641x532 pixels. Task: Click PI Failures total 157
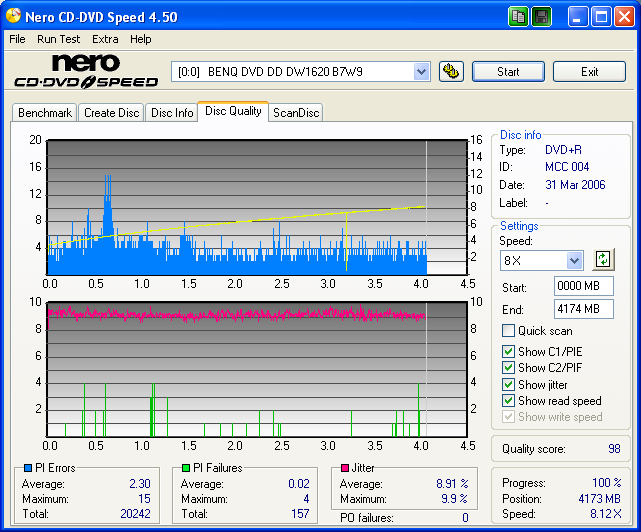click(x=300, y=514)
